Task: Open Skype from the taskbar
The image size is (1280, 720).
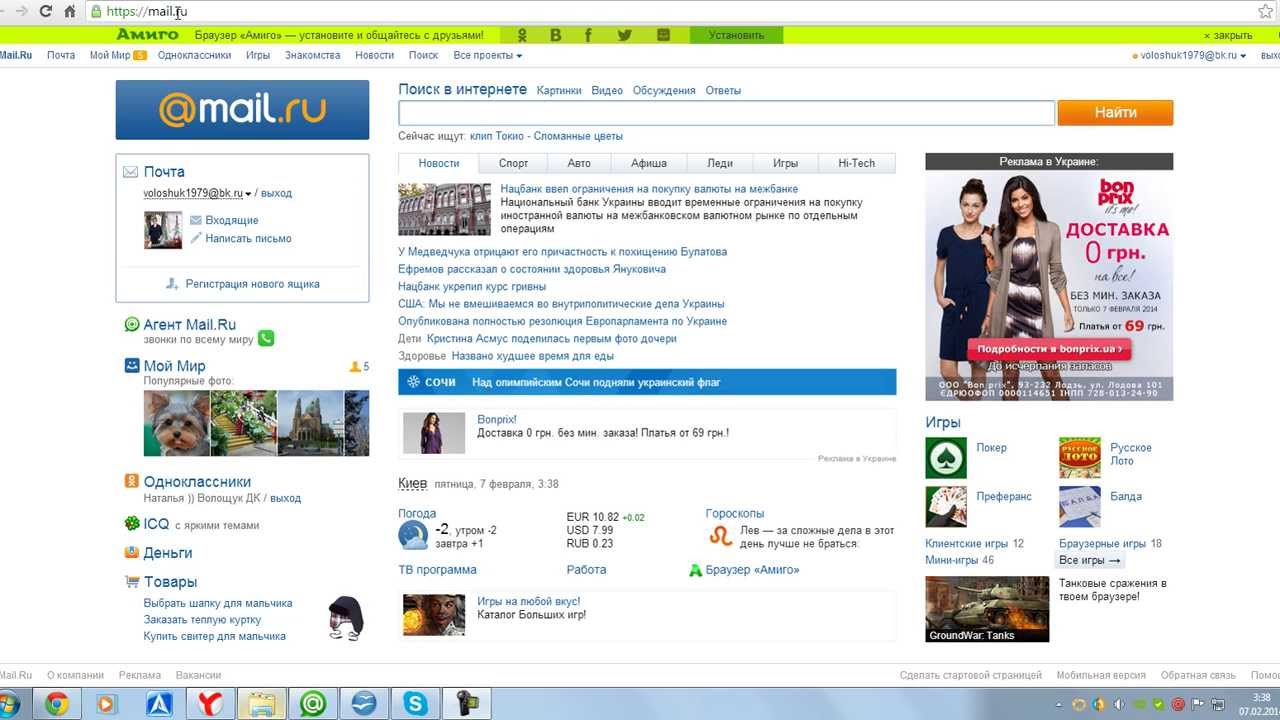Action: pos(416,704)
